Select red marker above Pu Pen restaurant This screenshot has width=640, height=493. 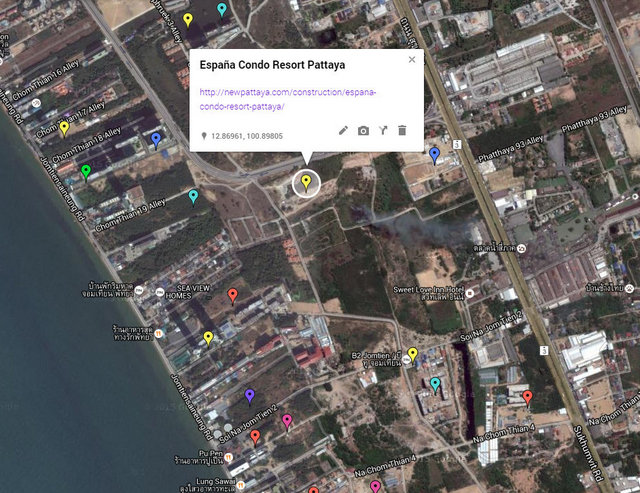tap(255, 438)
